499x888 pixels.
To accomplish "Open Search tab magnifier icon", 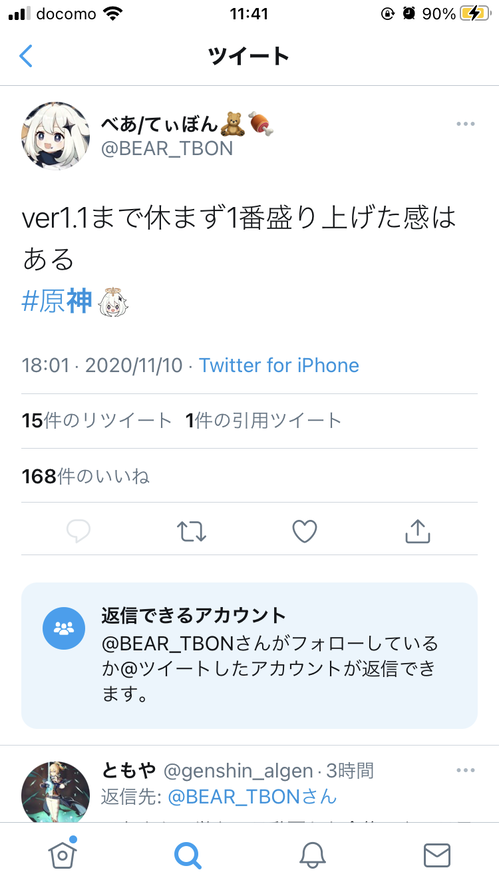I will (x=187, y=855).
